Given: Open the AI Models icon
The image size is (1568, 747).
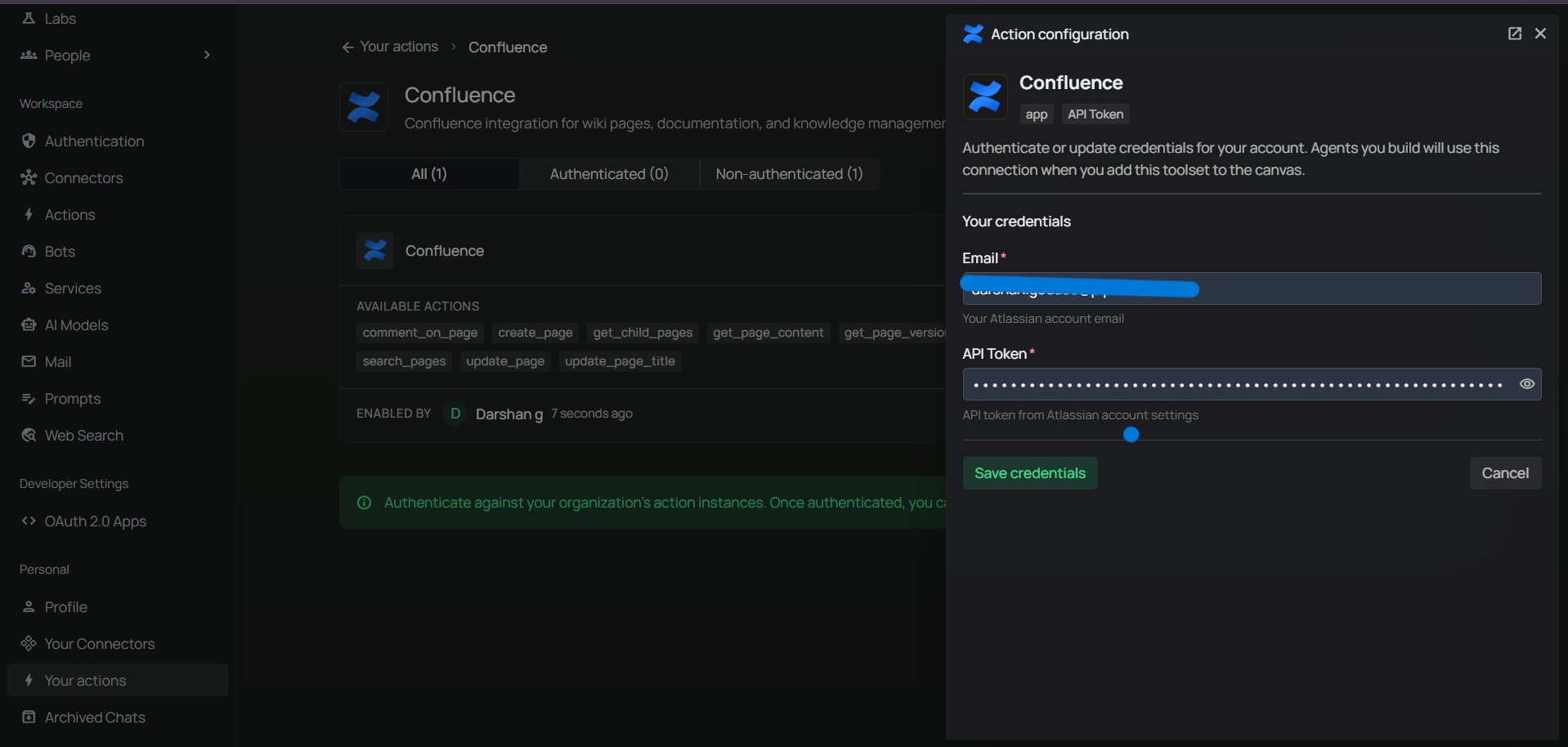Looking at the screenshot, I should (29, 324).
